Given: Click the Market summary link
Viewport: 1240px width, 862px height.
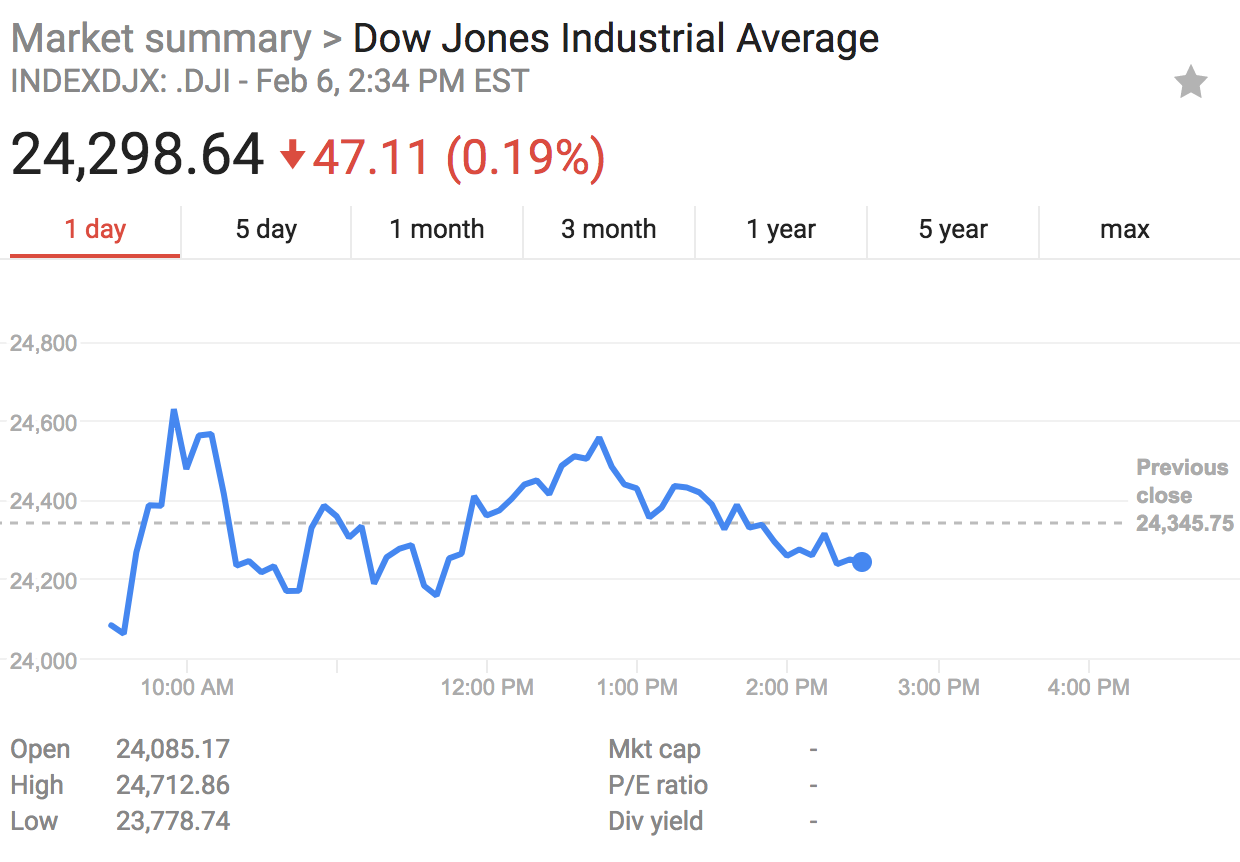Looking at the screenshot, I should 161,39.
